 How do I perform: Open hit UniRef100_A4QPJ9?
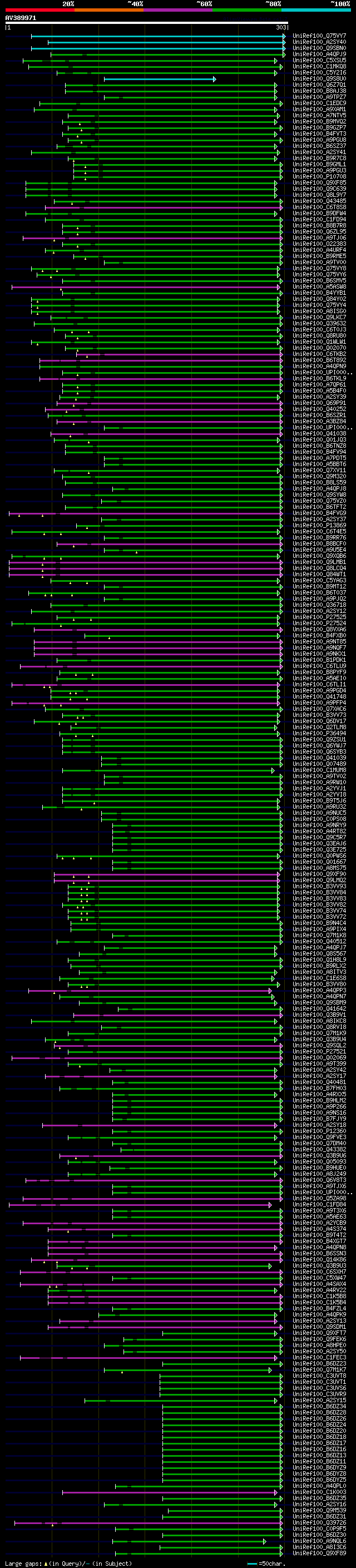pyautogui.click(x=319, y=54)
